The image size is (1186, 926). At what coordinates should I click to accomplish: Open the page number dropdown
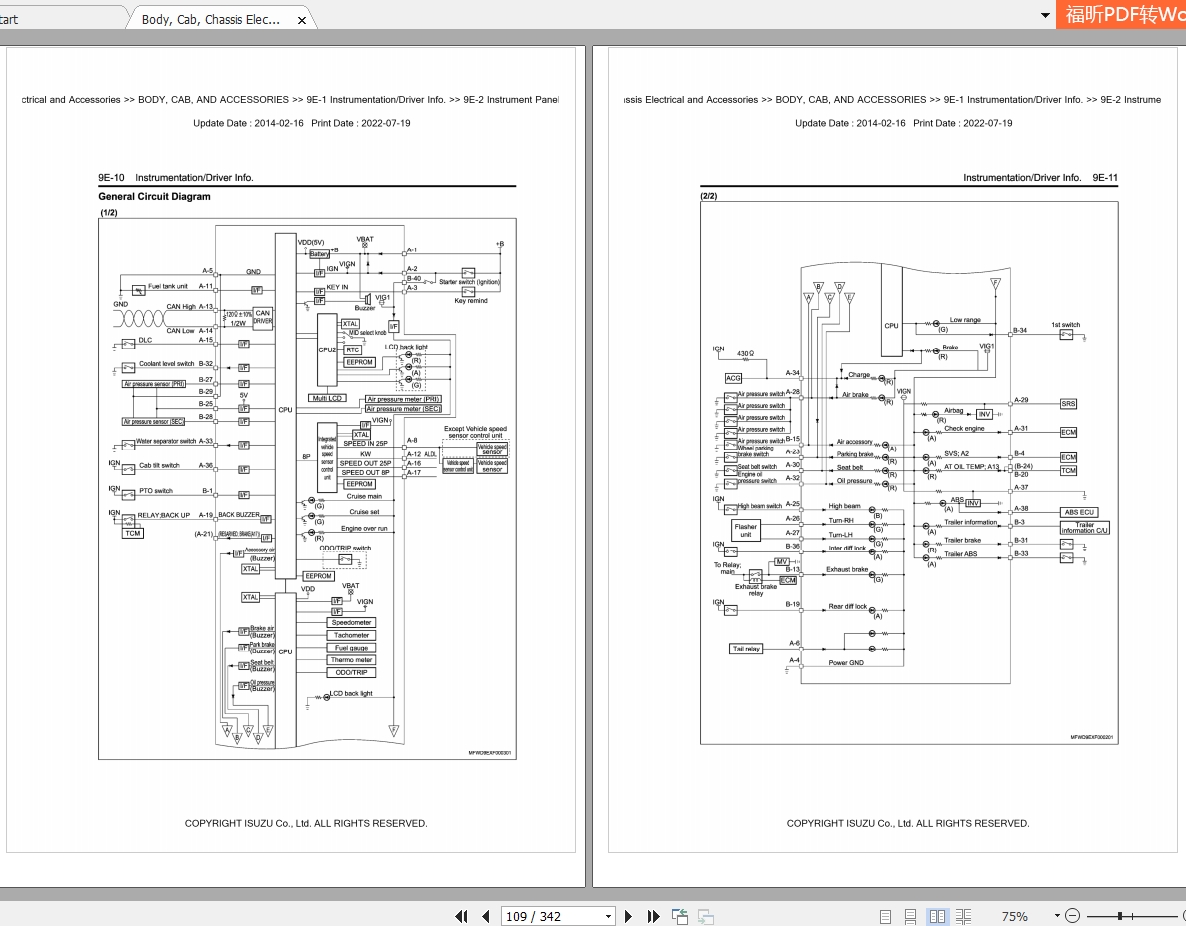[x=607, y=916]
